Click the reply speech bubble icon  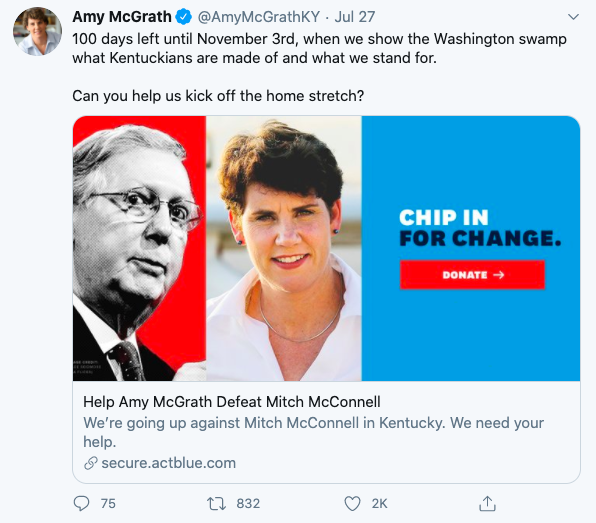point(81,504)
